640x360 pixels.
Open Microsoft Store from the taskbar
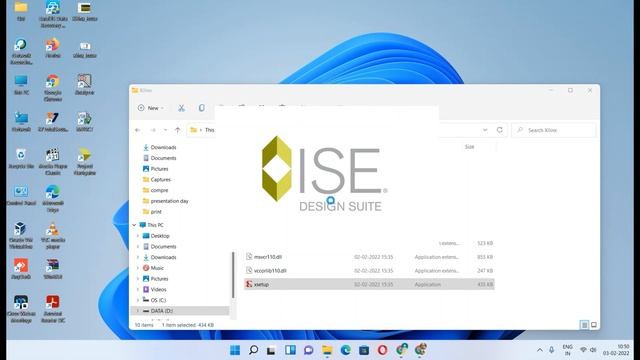click(x=364, y=350)
